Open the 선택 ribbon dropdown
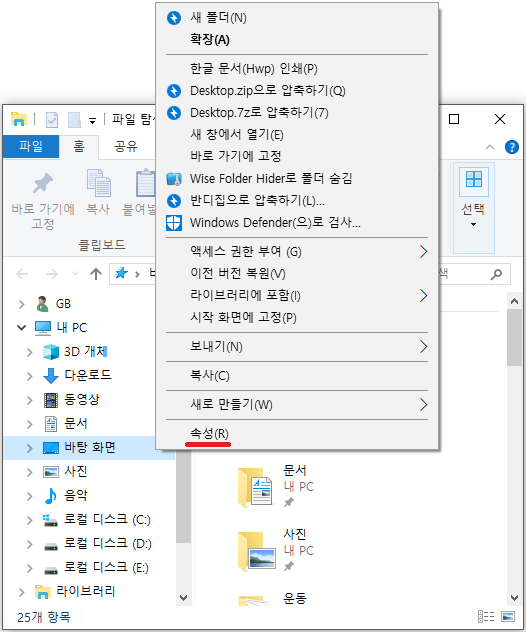 473,208
